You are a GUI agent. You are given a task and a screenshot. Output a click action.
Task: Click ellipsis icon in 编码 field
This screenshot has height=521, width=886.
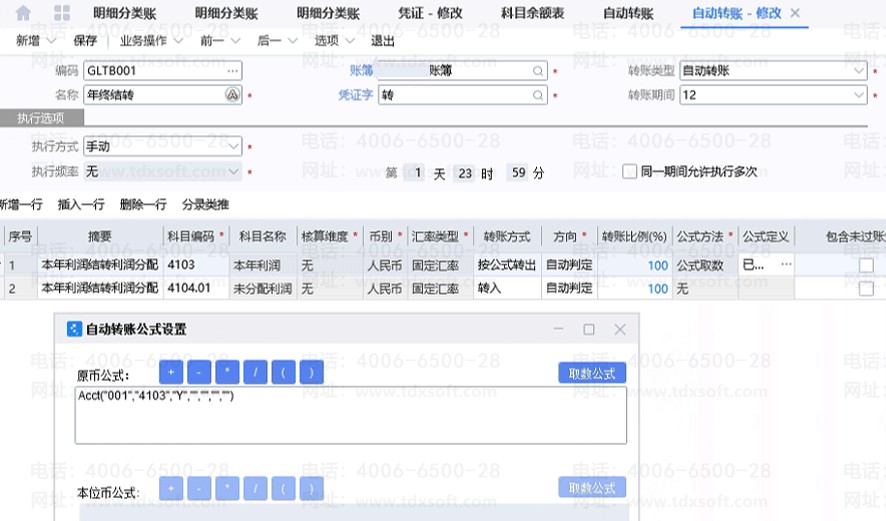(233, 71)
